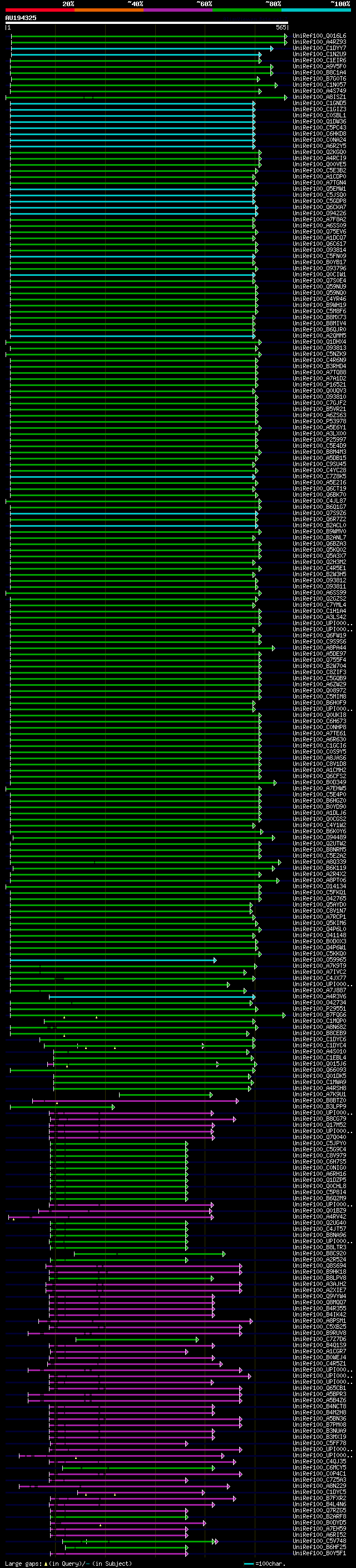Screen dimensions: 356x1568
Task: Open hit UniRef100_P29551
Action: (319, 1008)
